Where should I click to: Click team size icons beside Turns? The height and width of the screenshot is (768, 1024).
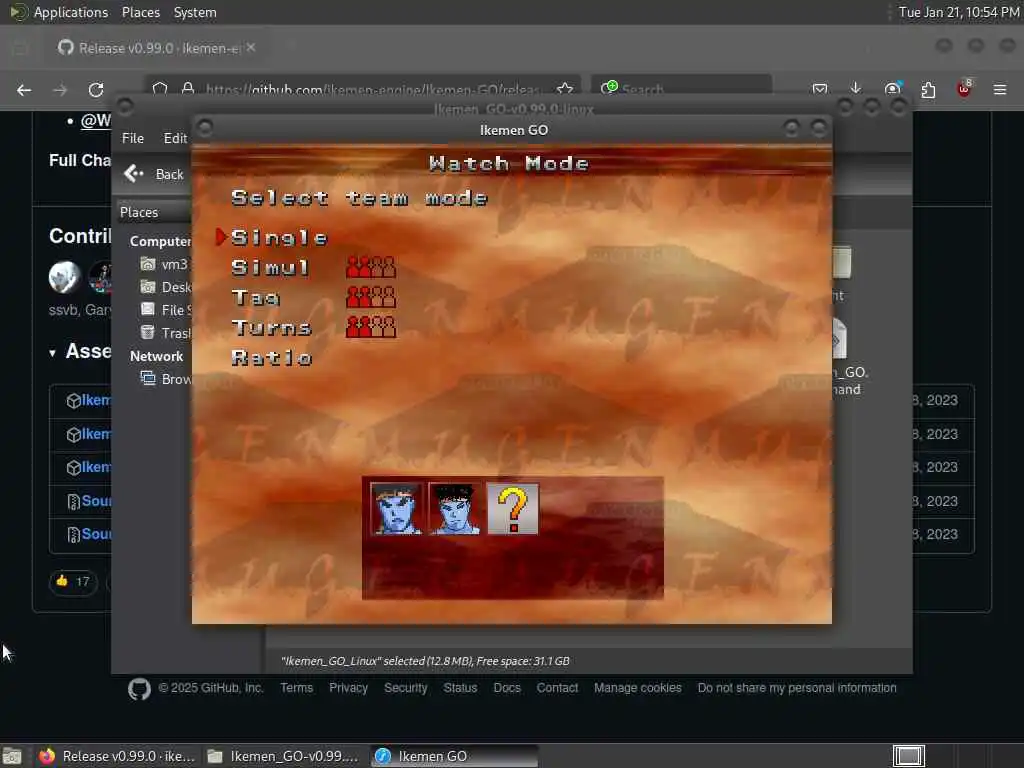click(x=371, y=327)
